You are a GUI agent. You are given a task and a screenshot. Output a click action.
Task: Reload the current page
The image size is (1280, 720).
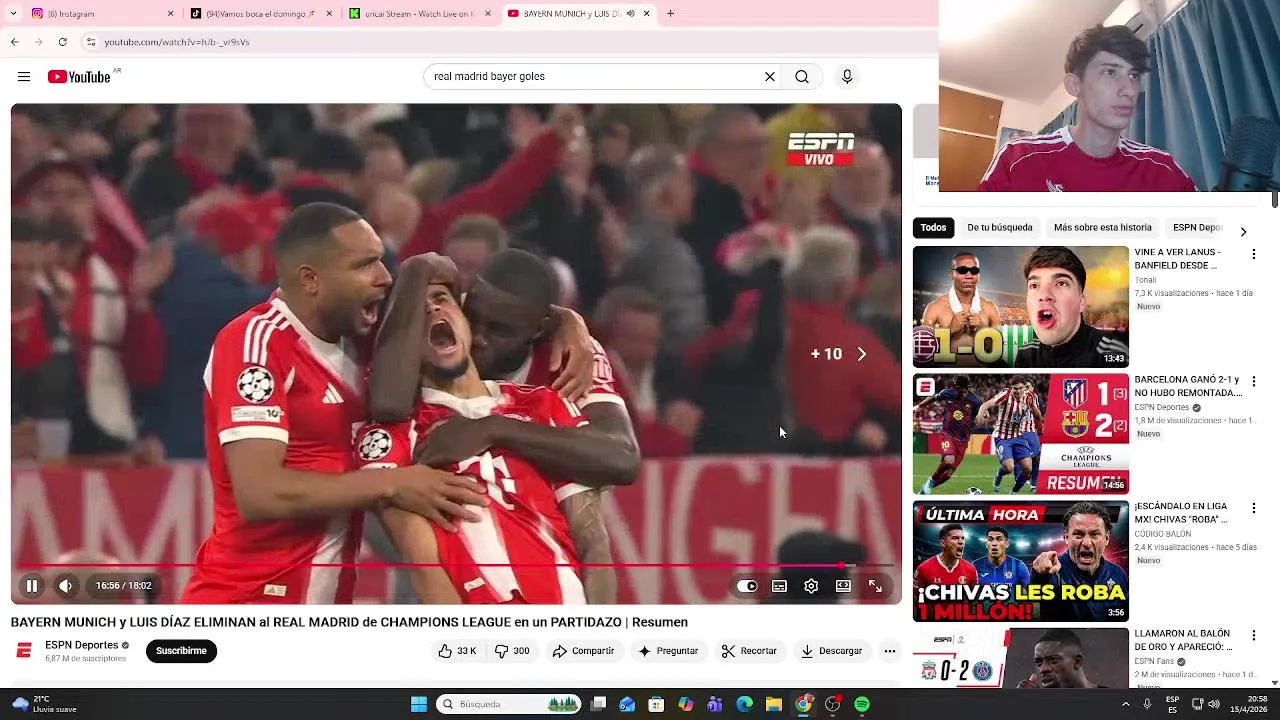point(63,42)
